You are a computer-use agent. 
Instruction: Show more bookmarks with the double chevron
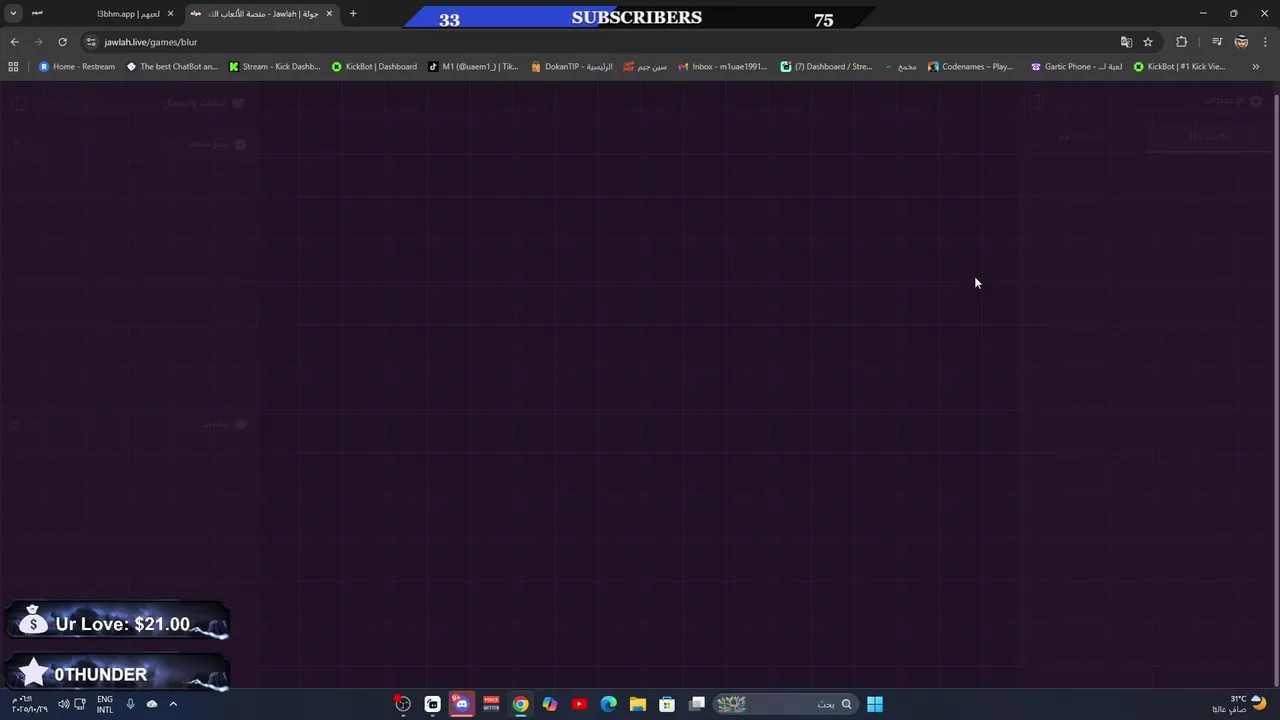tap(1255, 67)
